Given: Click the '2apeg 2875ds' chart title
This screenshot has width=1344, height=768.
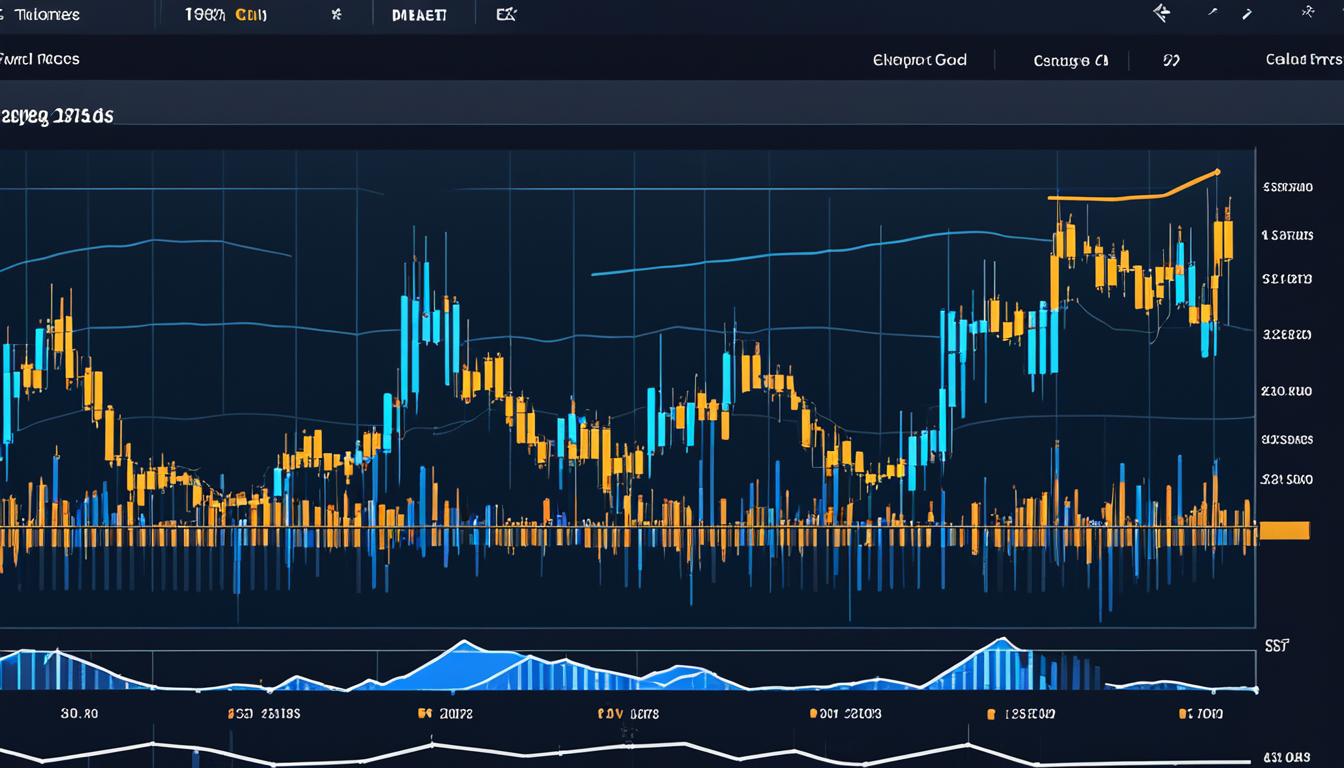Looking at the screenshot, I should click(x=56, y=116).
